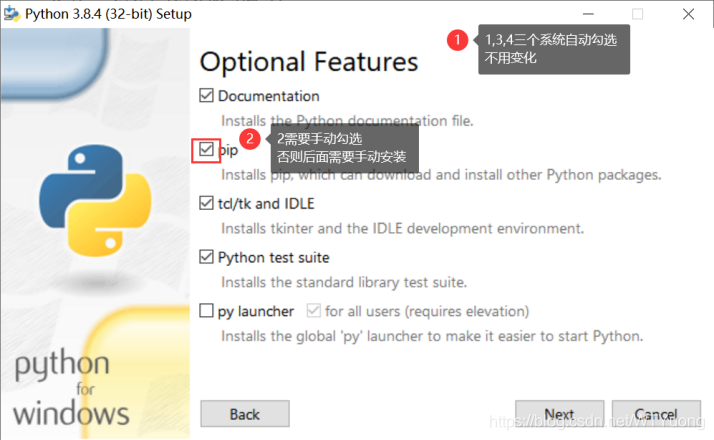Image resolution: width=714 pixels, height=440 pixels.
Task: Click the 'tcl/tk and IDLE' label
Action: tap(266, 204)
